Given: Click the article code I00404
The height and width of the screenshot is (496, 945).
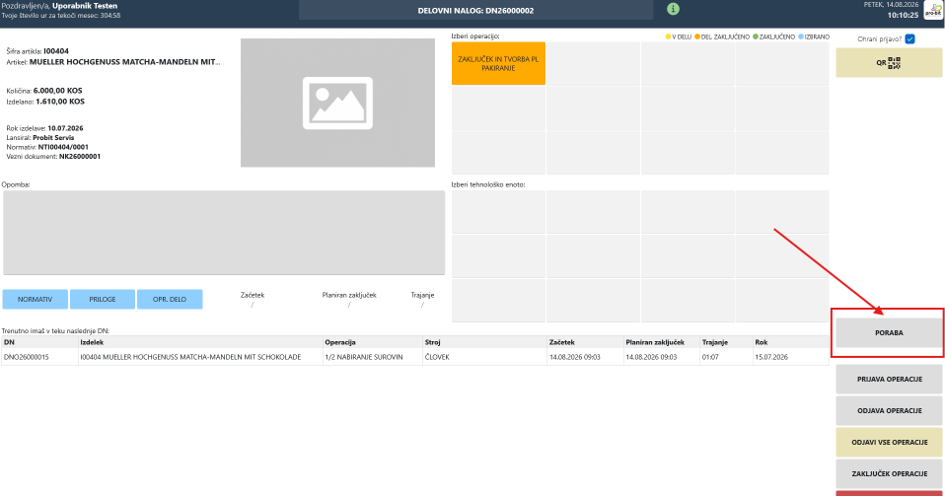Looking at the screenshot, I should [56, 51].
